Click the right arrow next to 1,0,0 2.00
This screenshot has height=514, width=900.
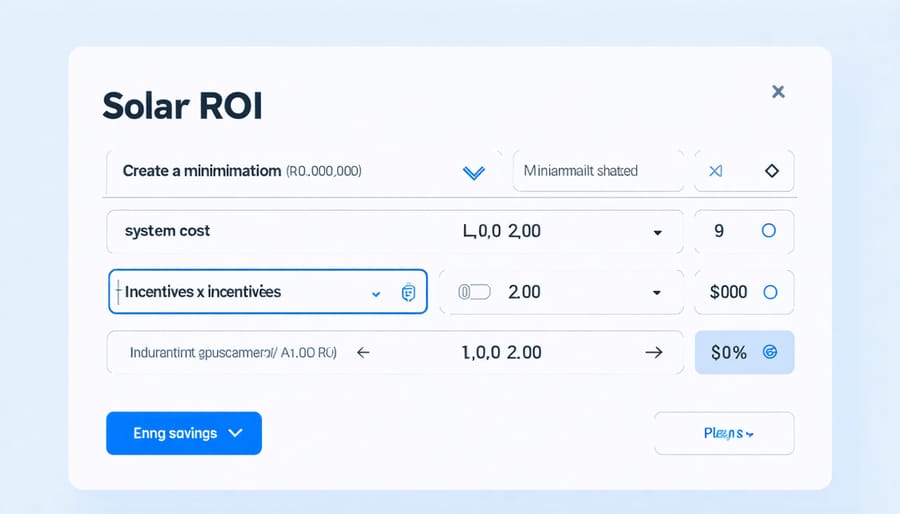654,352
